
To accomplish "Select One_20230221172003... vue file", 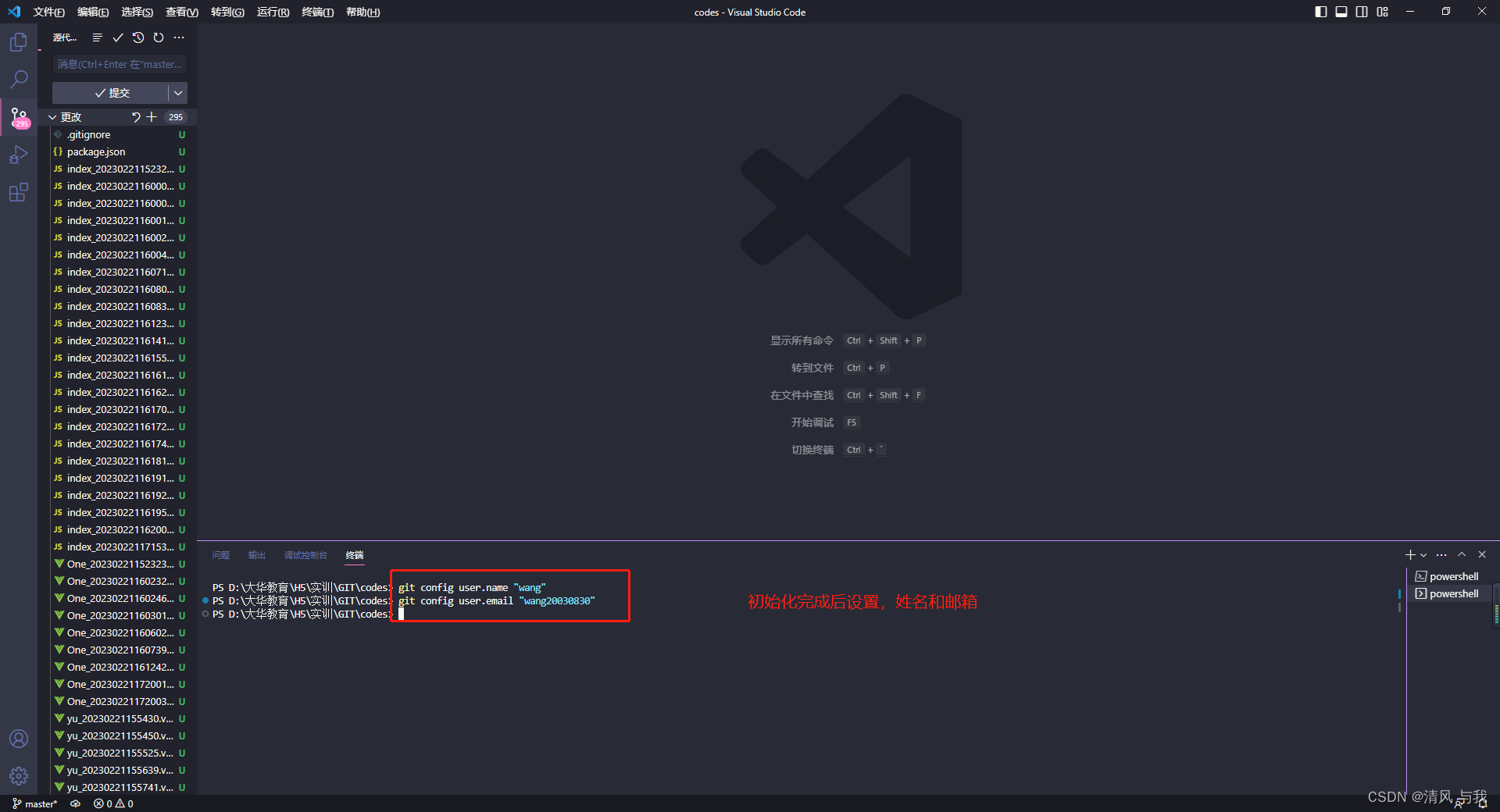I will [117, 701].
